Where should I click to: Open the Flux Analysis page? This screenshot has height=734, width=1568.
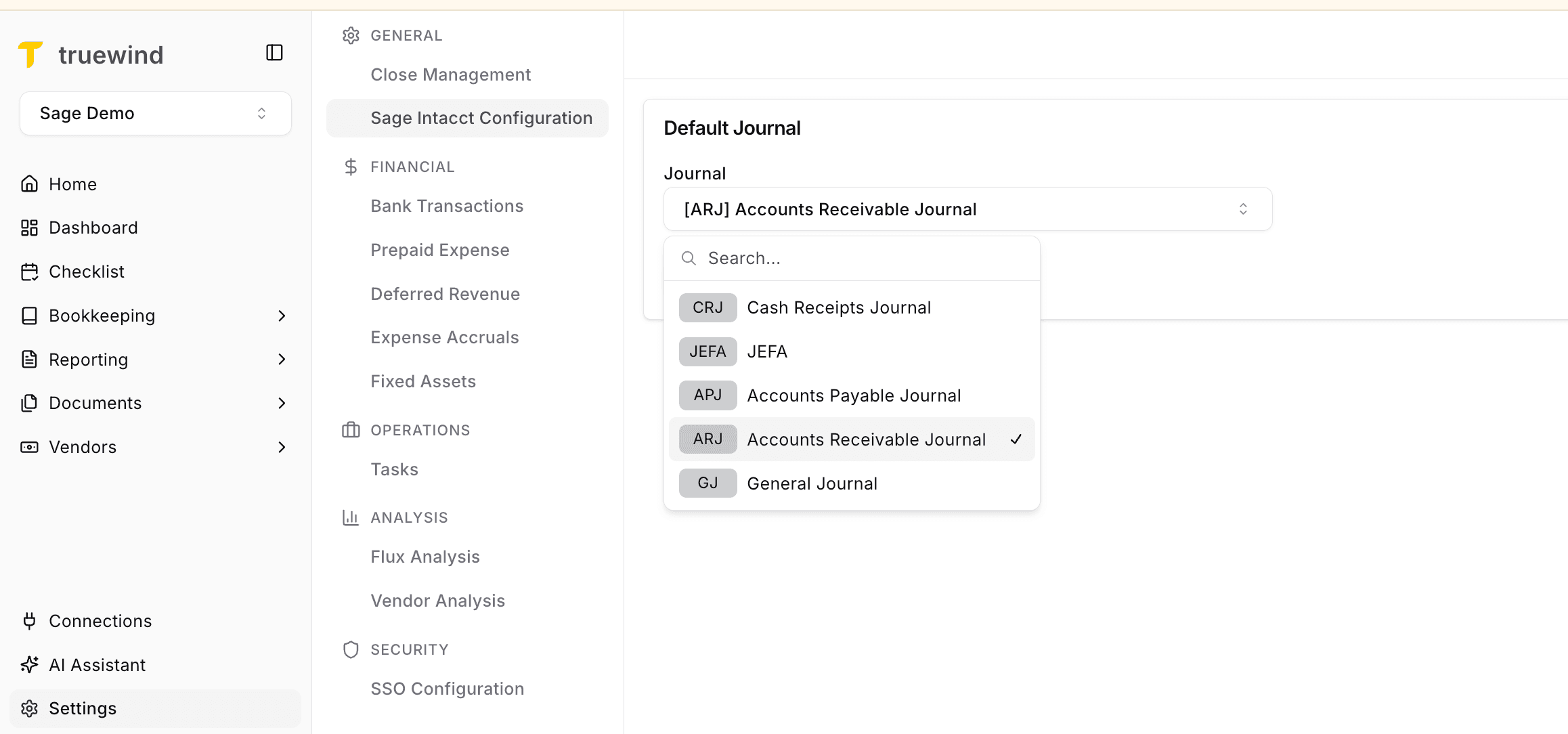click(424, 556)
